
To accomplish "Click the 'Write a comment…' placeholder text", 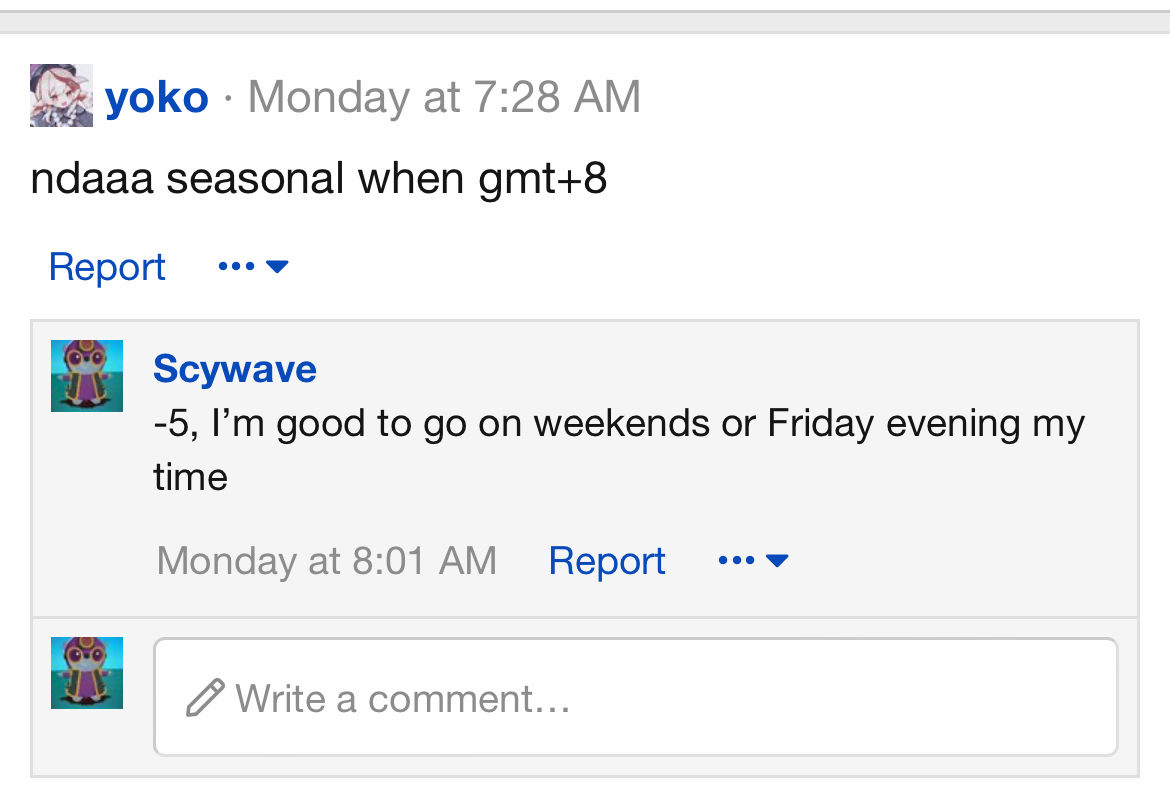I will [x=403, y=698].
